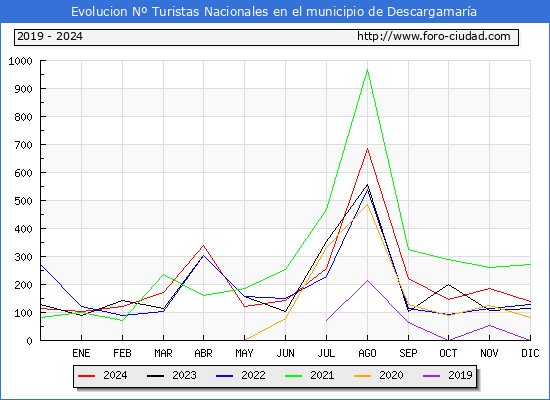The image size is (550, 400).
Task: Click the 1000 value on the y-axis
Action: (20, 61)
